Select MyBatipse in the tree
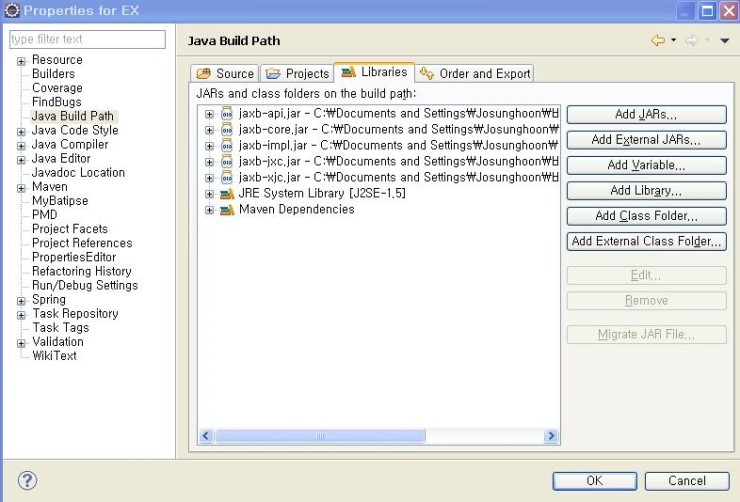Viewport: 740px width, 502px height. (x=60, y=201)
